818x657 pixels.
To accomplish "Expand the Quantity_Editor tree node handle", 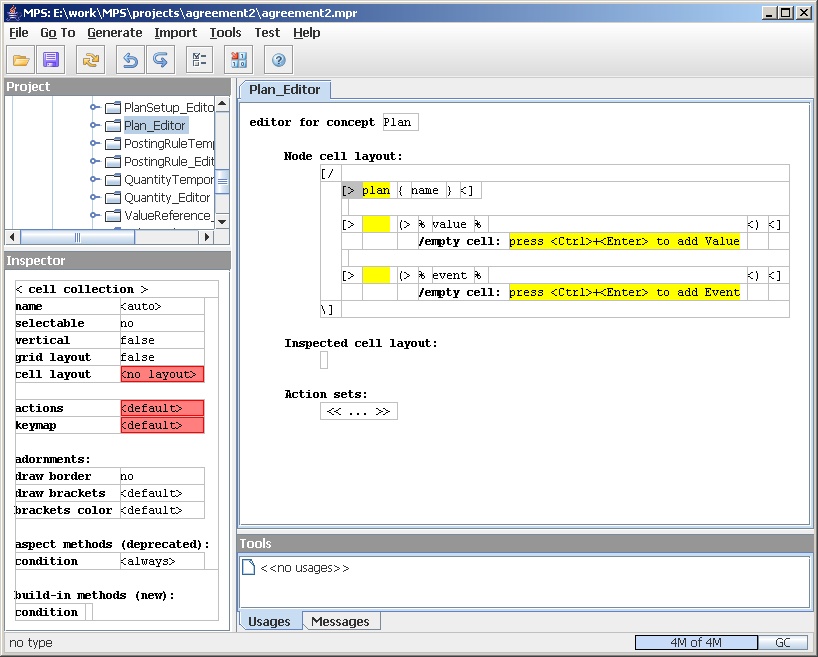I will pyautogui.click(x=95, y=198).
